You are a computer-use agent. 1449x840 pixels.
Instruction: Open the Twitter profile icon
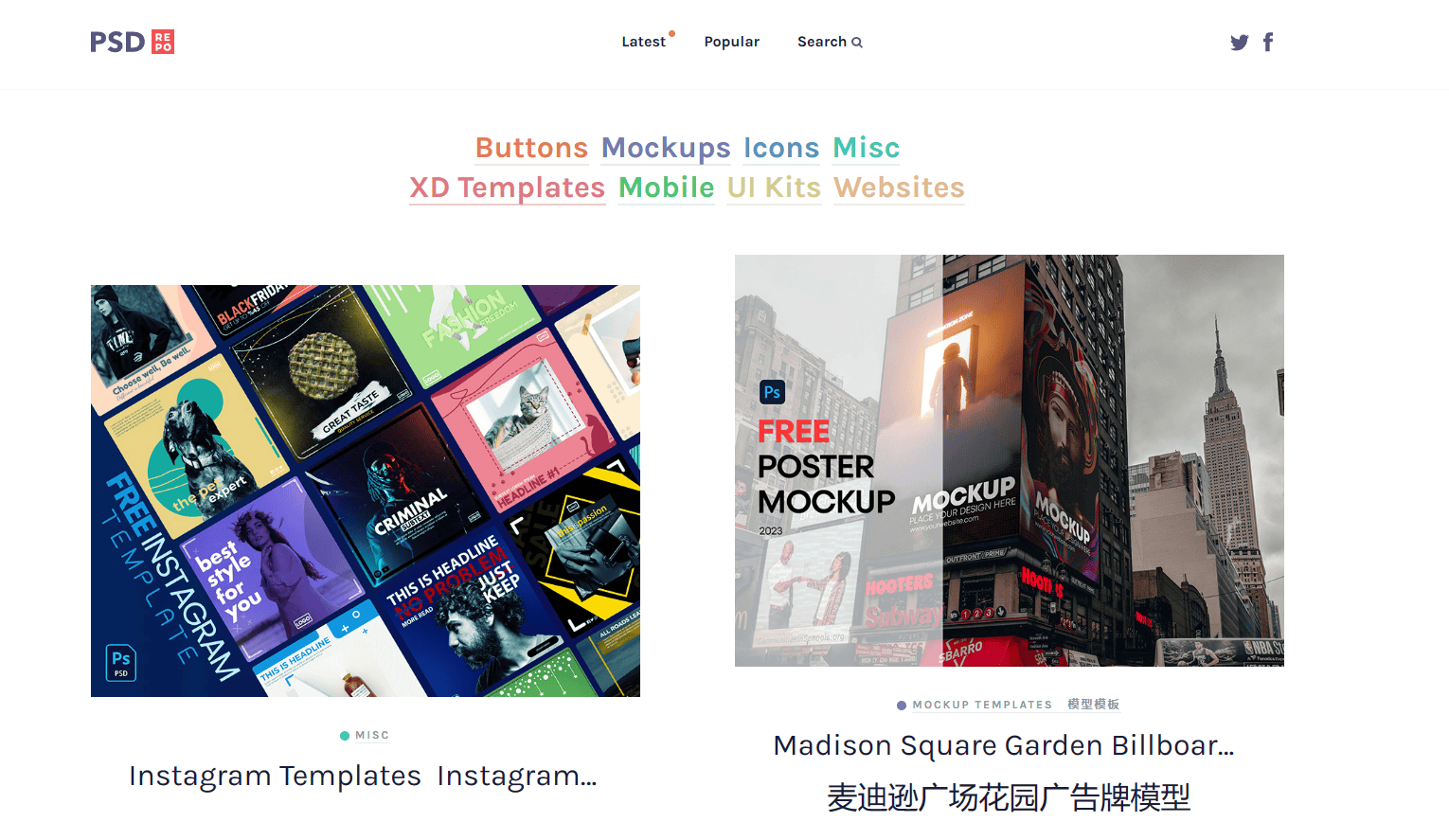[1239, 43]
